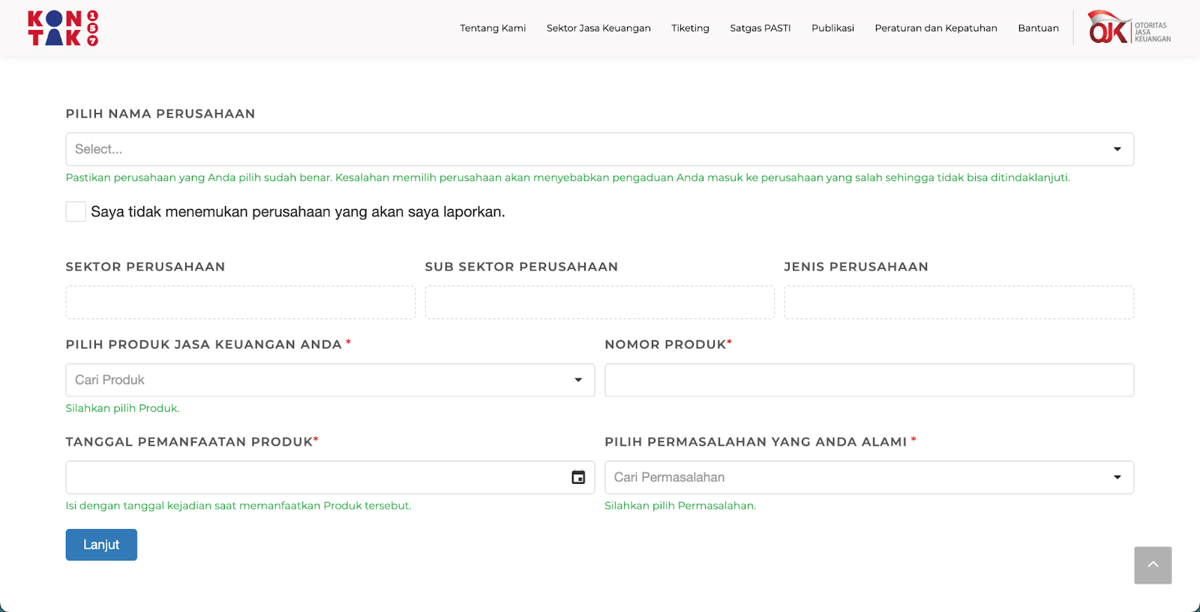Check the box for company not found
This screenshot has height=612, width=1200.
point(76,212)
